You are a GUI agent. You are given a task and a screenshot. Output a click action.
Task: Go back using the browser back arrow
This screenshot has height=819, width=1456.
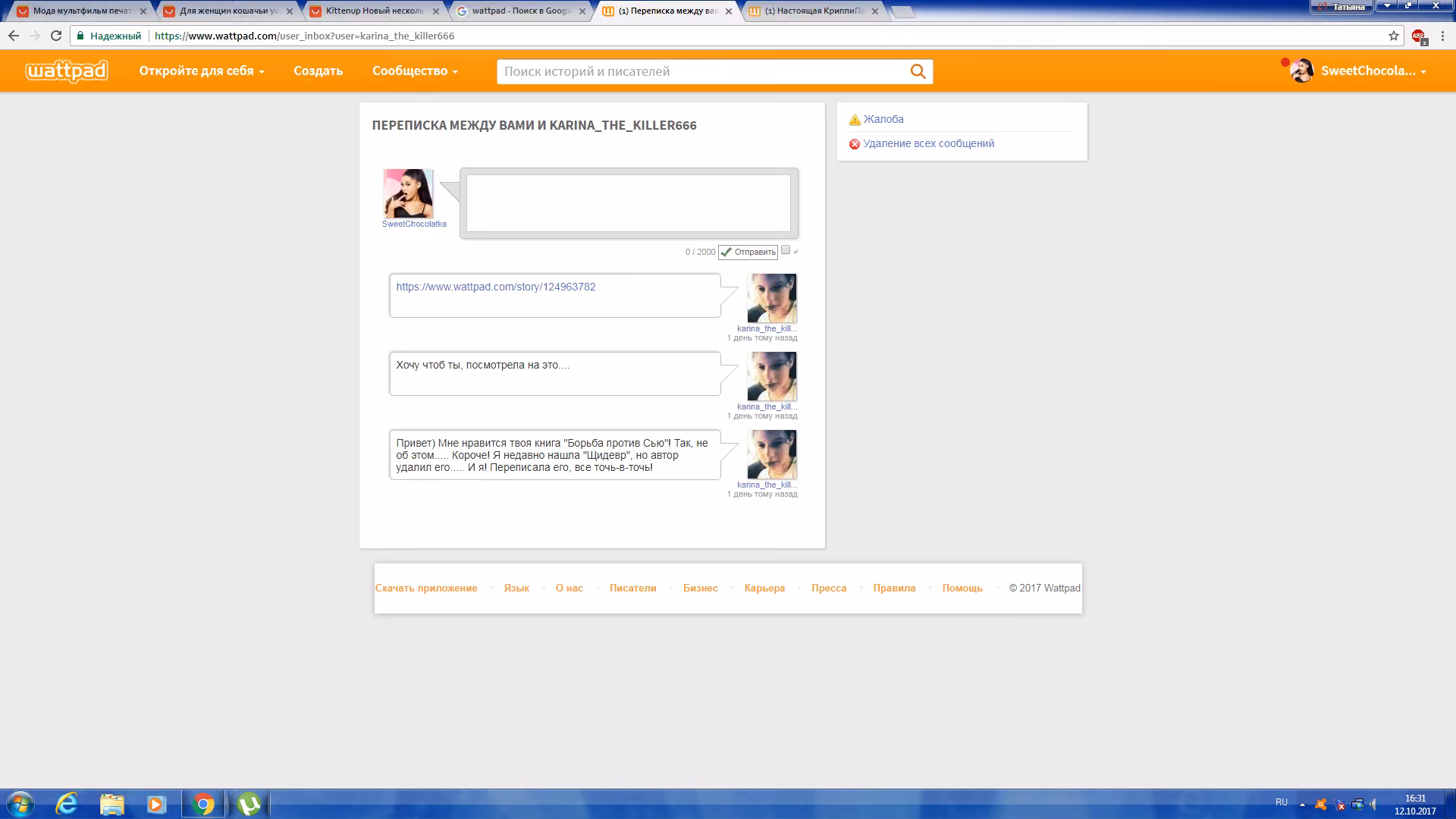[14, 36]
